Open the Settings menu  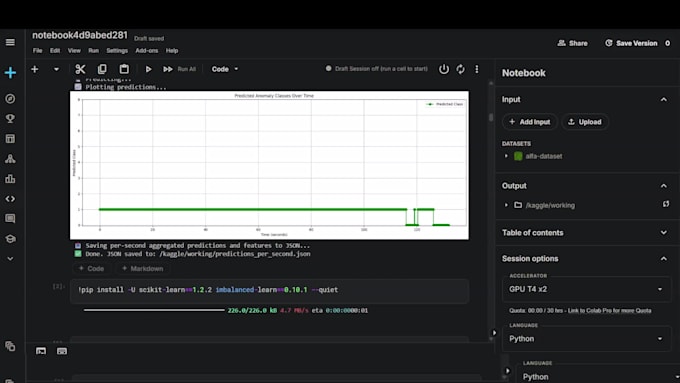tap(117, 51)
